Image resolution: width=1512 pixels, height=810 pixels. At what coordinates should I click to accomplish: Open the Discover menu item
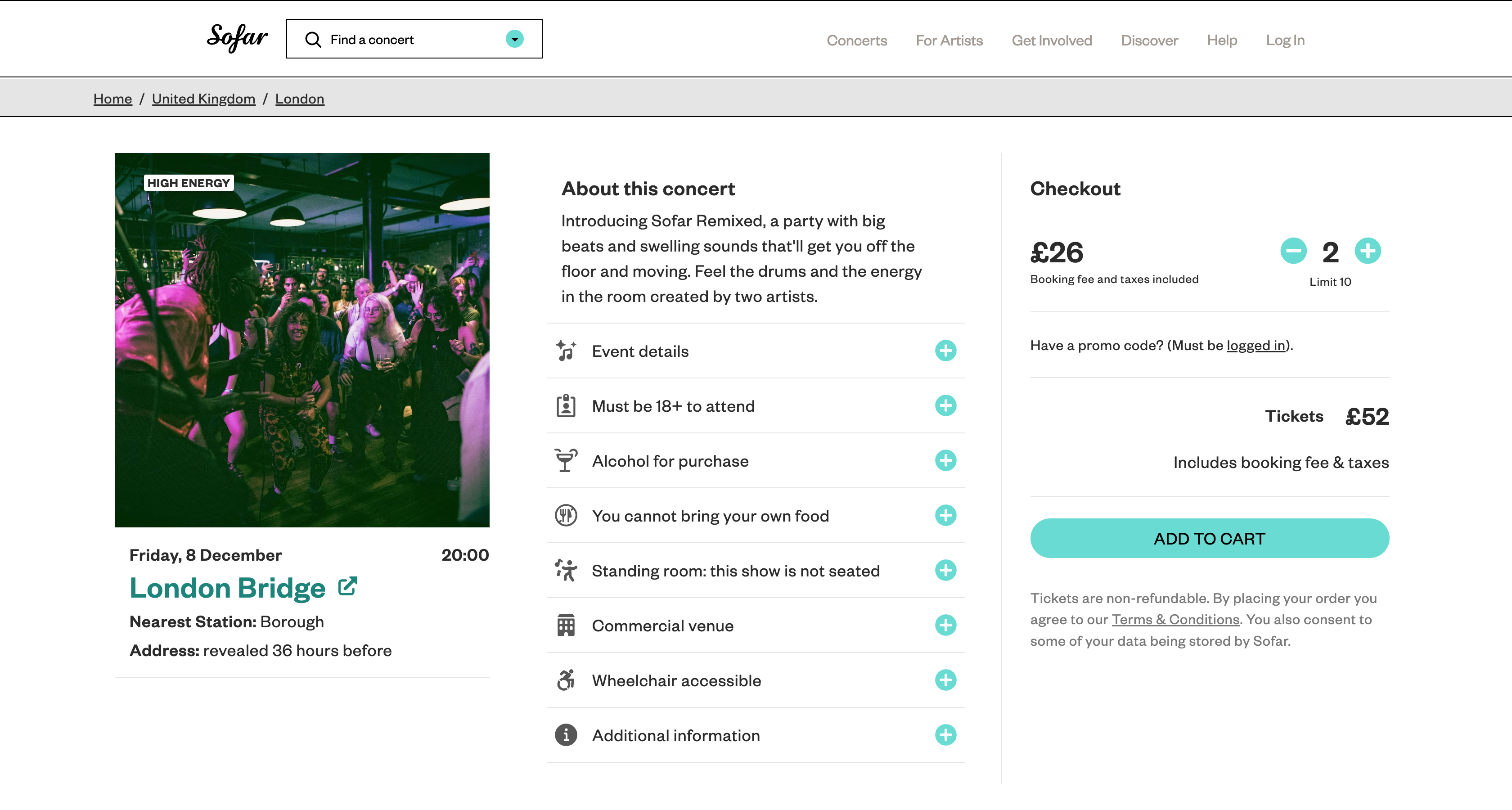(x=1149, y=40)
